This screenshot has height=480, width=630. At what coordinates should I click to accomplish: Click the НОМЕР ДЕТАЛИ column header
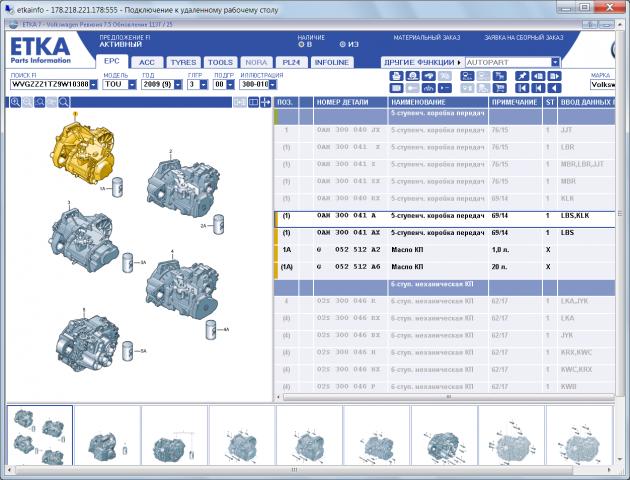[350, 102]
